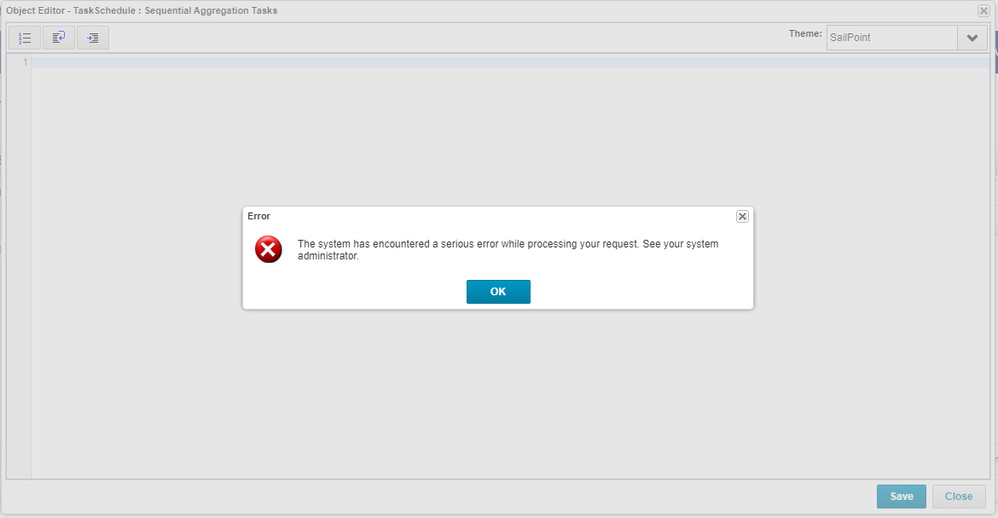Image resolution: width=998 pixels, height=518 pixels.
Task: Click empty editor area below error dialog
Action: pyautogui.click(x=500, y=400)
